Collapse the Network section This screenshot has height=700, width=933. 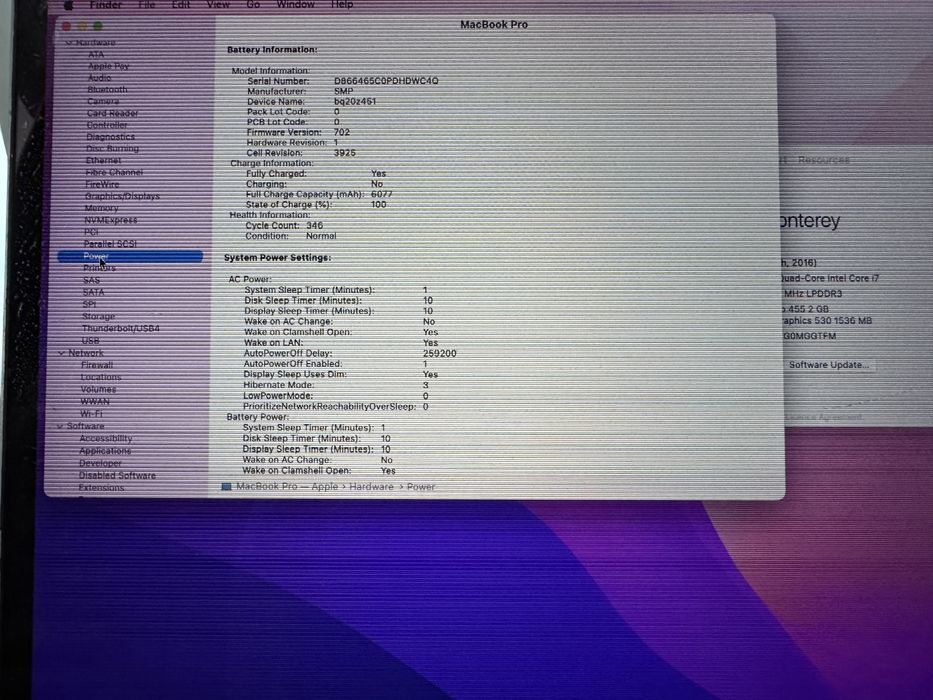(x=61, y=353)
